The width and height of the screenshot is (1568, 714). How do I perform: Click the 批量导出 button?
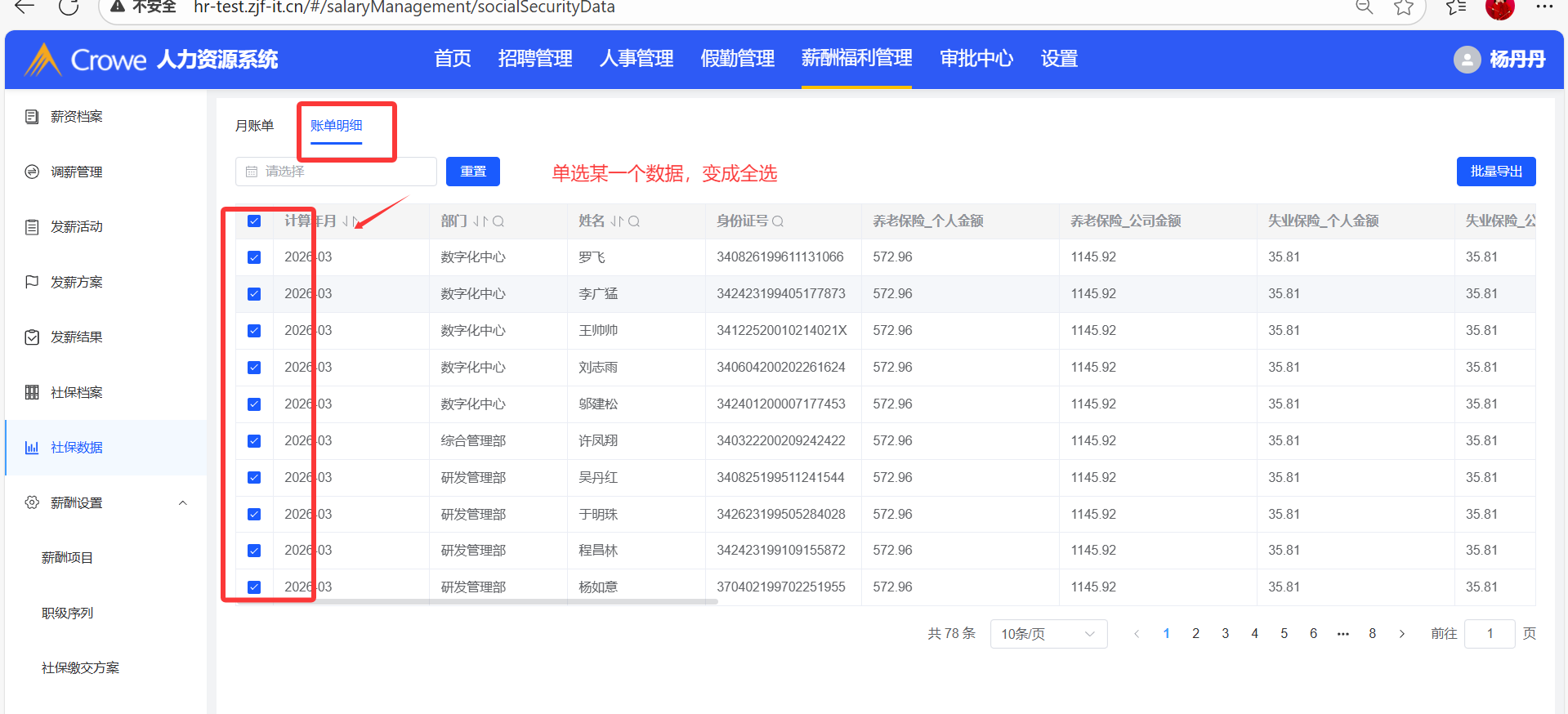tap(1495, 172)
